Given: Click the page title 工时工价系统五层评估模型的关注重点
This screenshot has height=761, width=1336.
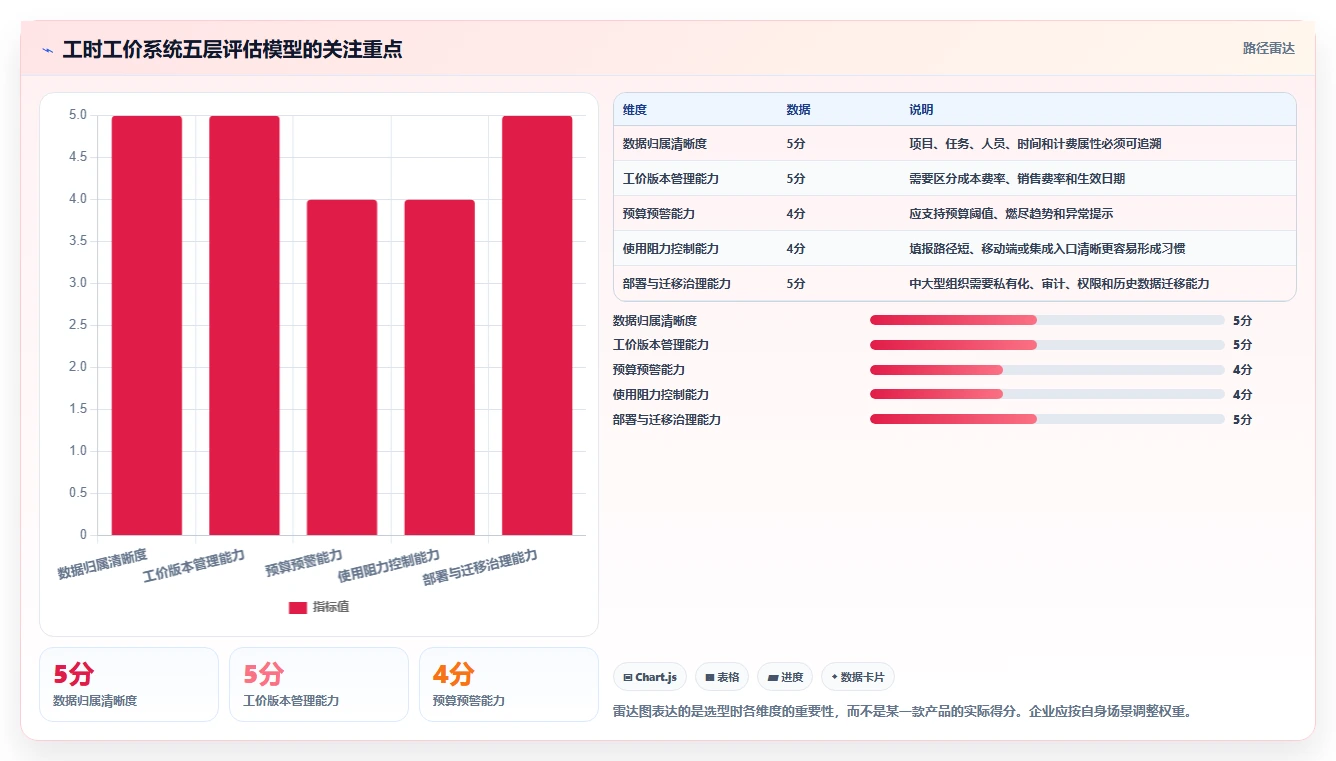Looking at the screenshot, I should point(232,50).
